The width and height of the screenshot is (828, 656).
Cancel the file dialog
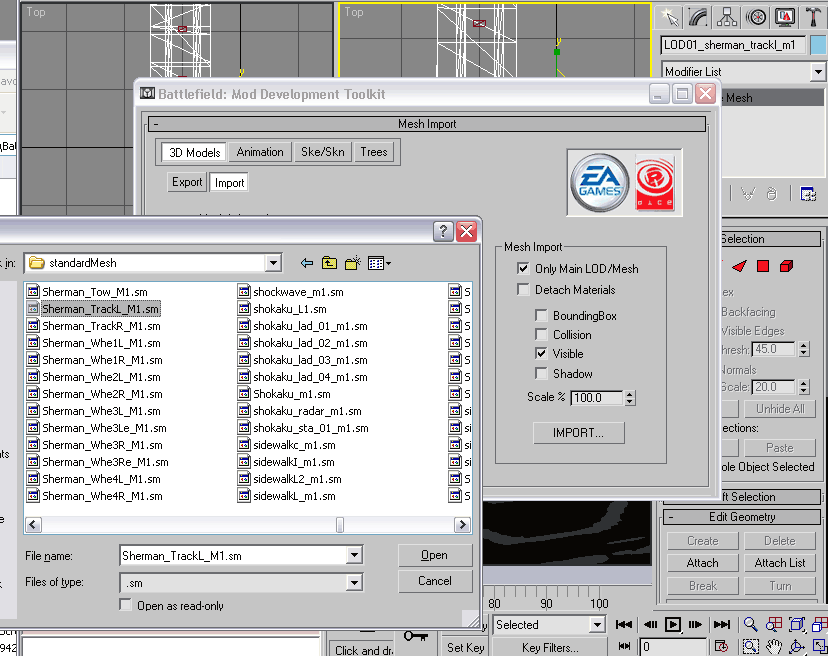pyautogui.click(x=435, y=581)
